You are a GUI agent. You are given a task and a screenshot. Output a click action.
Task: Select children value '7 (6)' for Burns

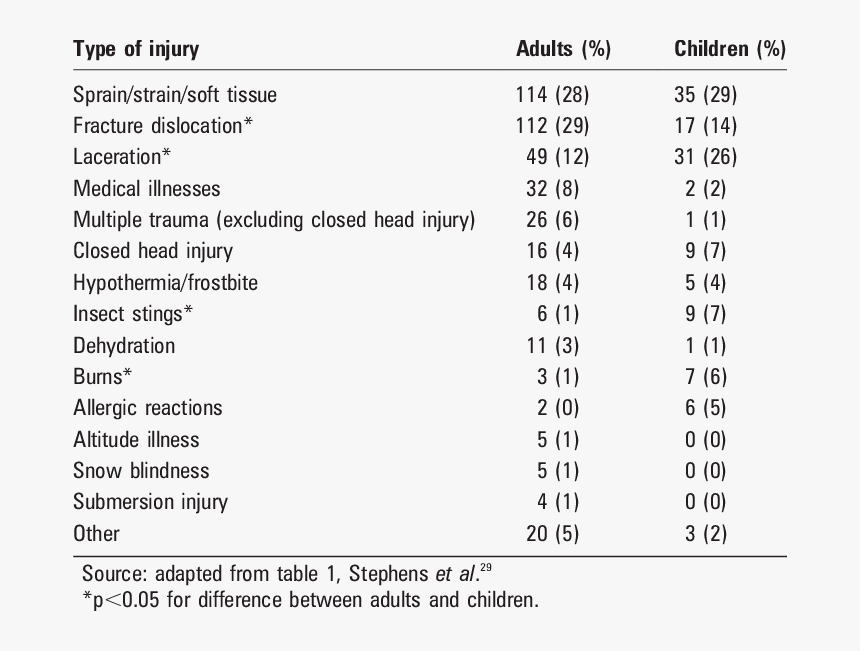(x=705, y=377)
